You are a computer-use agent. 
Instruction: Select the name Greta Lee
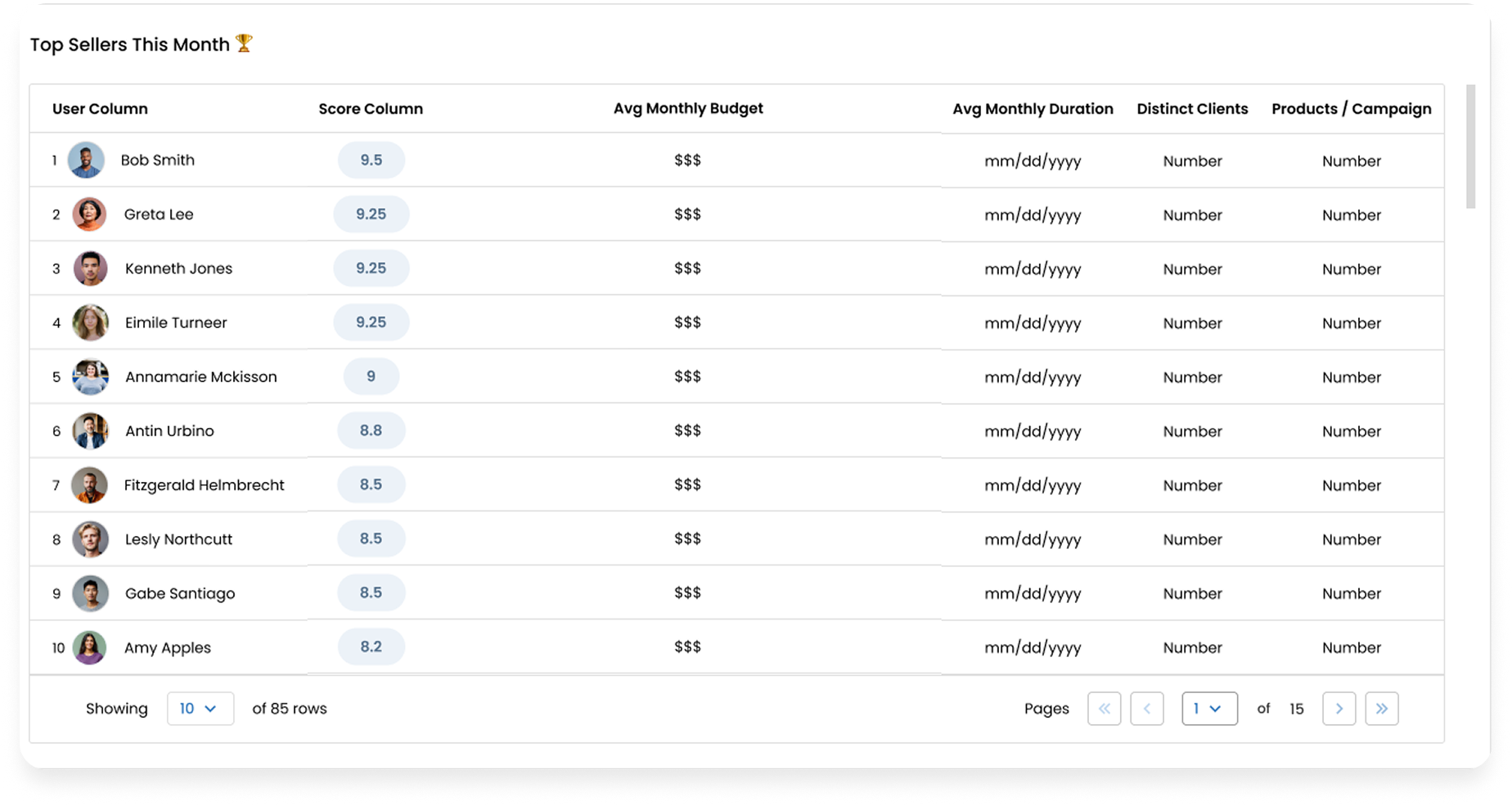pyautogui.click(x=159, y=214)
